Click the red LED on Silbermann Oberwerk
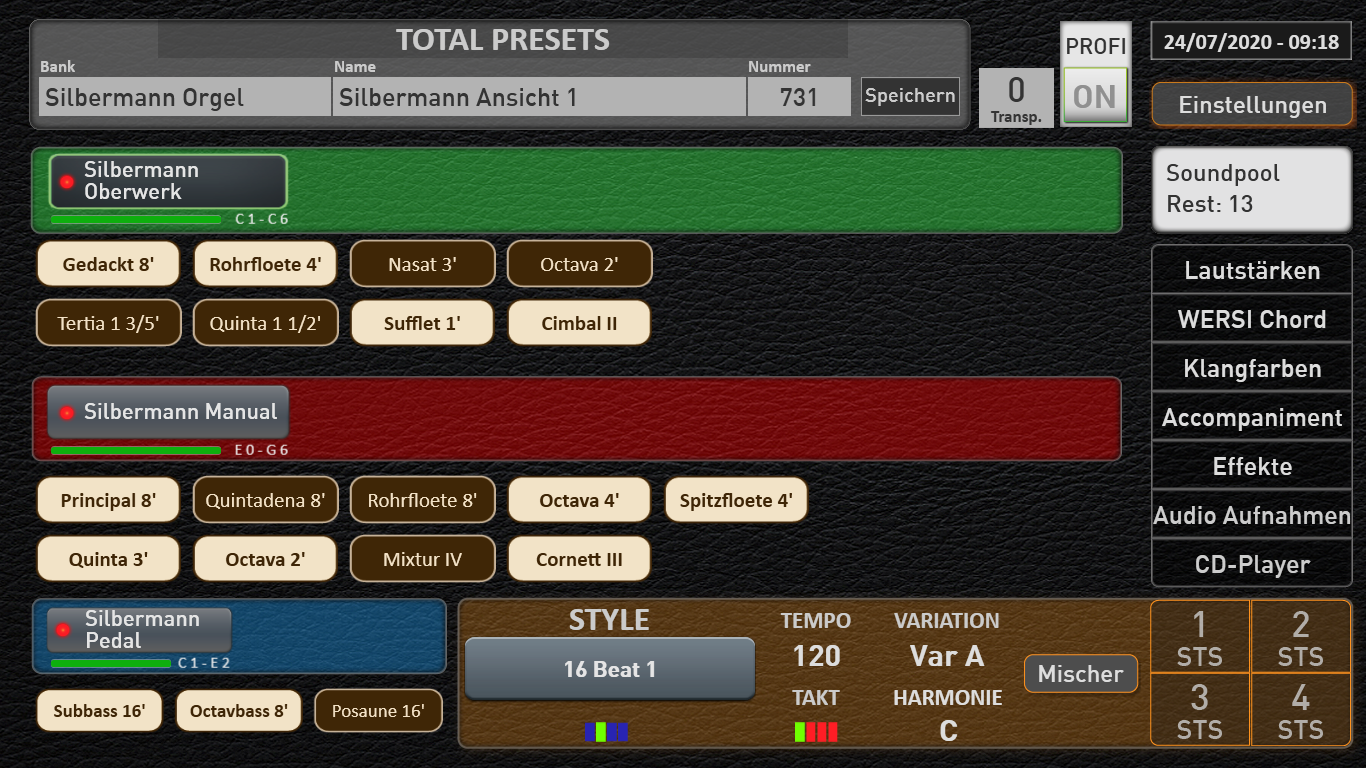The width and height of the screenshot is (1366, 768). 67,182
